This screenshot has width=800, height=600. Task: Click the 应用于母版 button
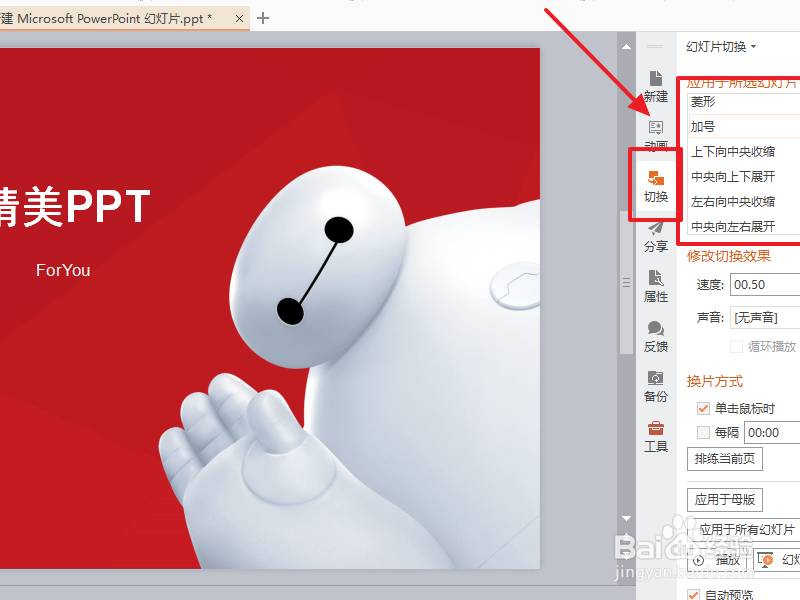[724, 499]
